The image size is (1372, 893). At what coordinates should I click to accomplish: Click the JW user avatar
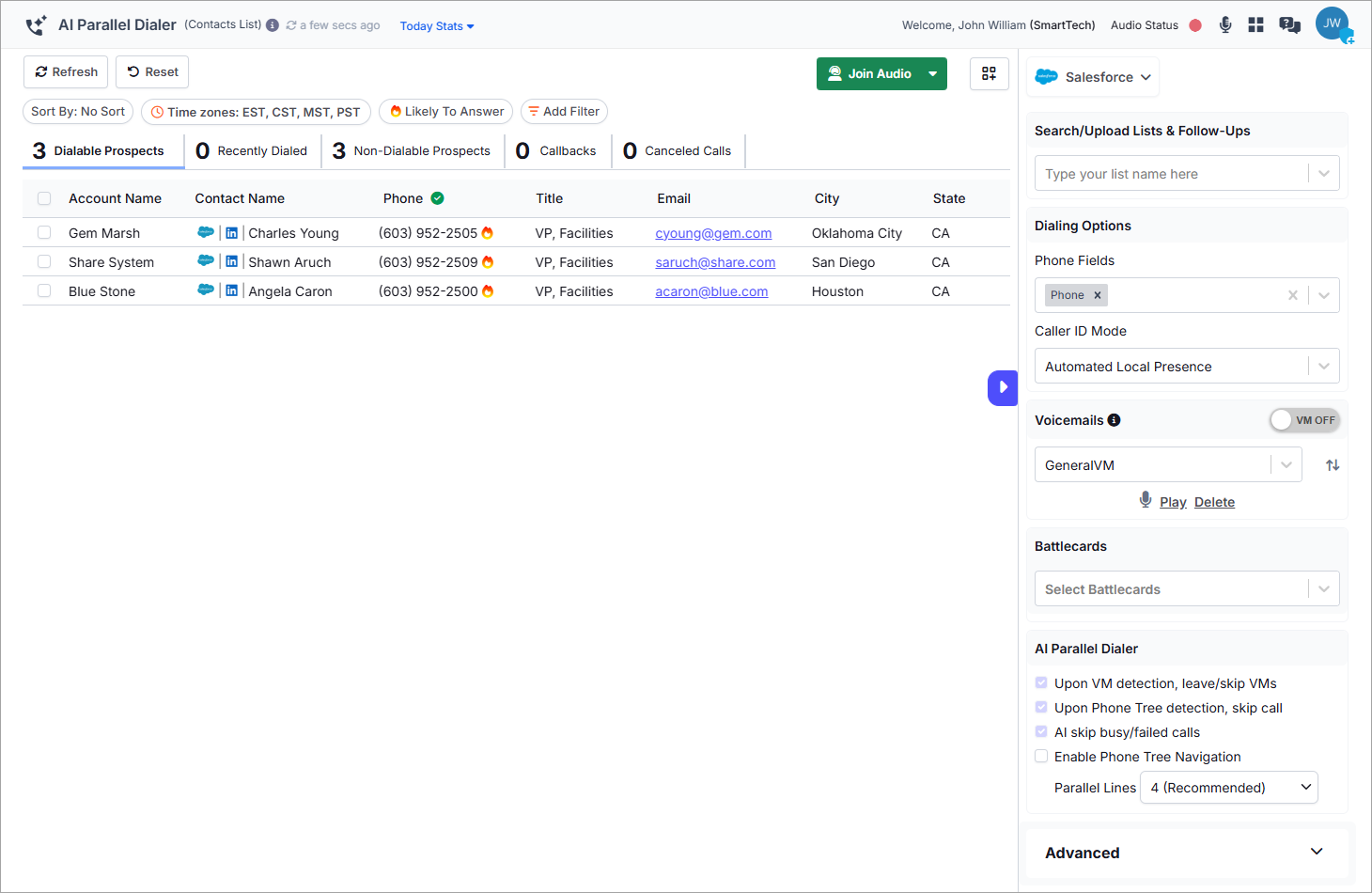click(x=1333, y=23)
